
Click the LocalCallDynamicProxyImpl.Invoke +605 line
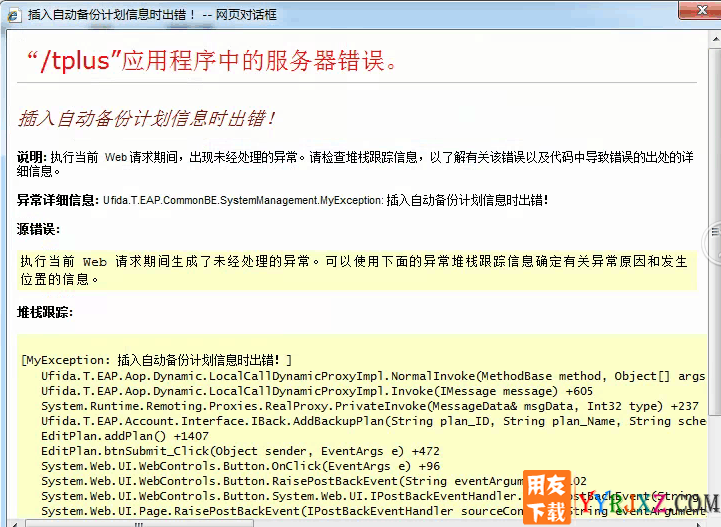[317, 391]
